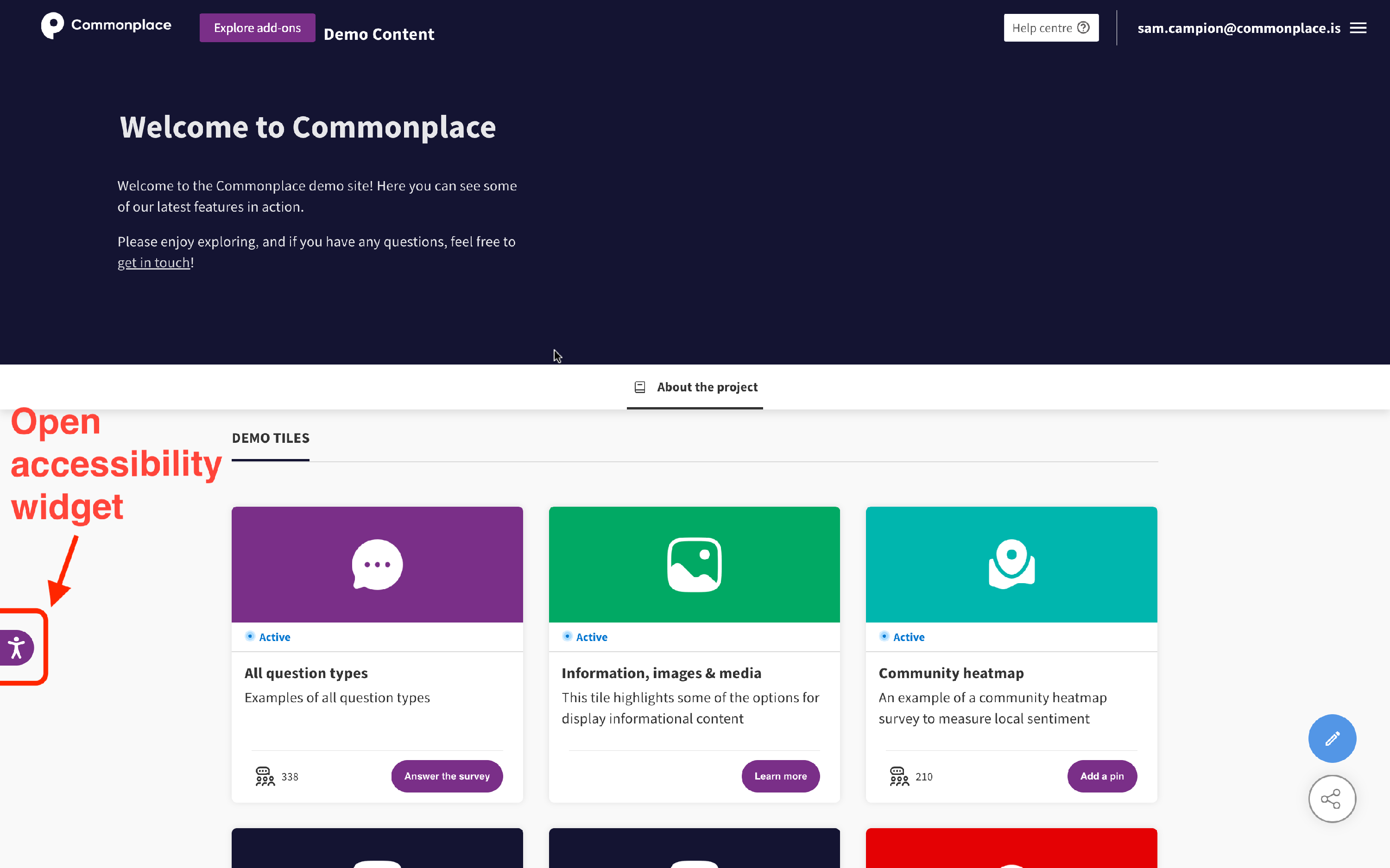This screenshot has width=1390, height=868.
Task: Click the question mark icon inside Help centre
Action: tap(1083, 27)
